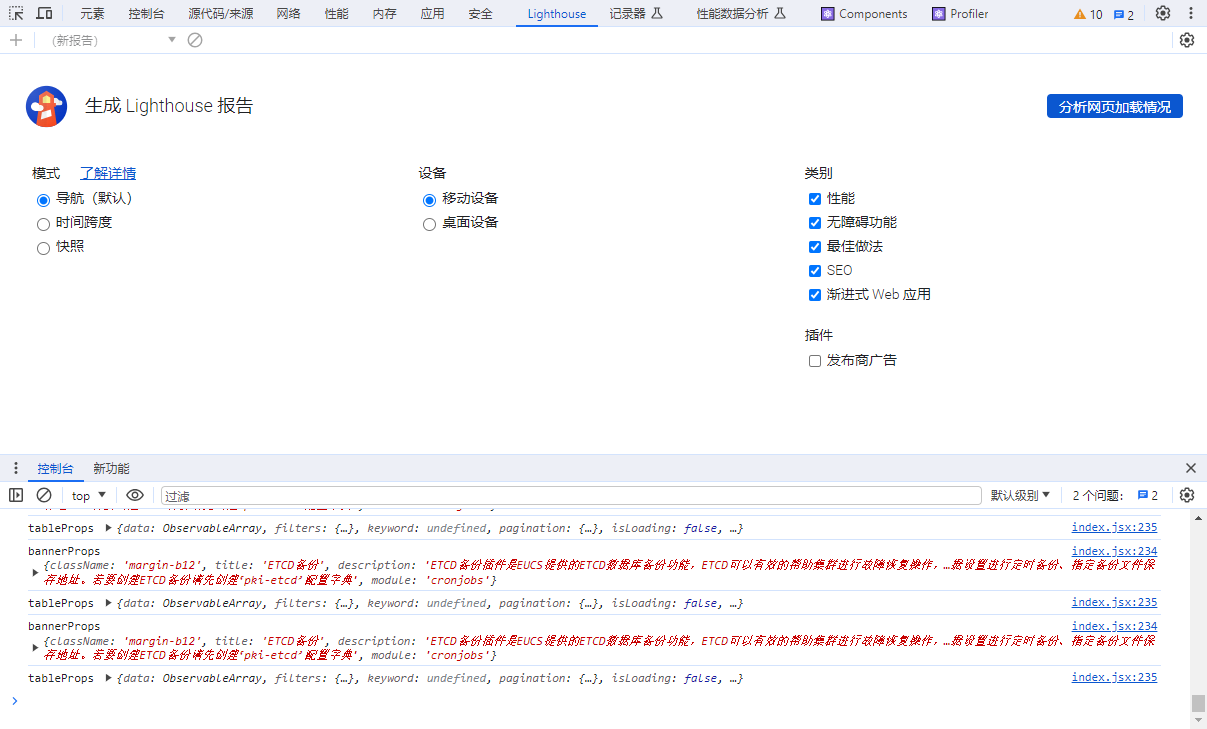Select 移动设备 device radio
Screen dimensions: 1207x729
point(429,200)
